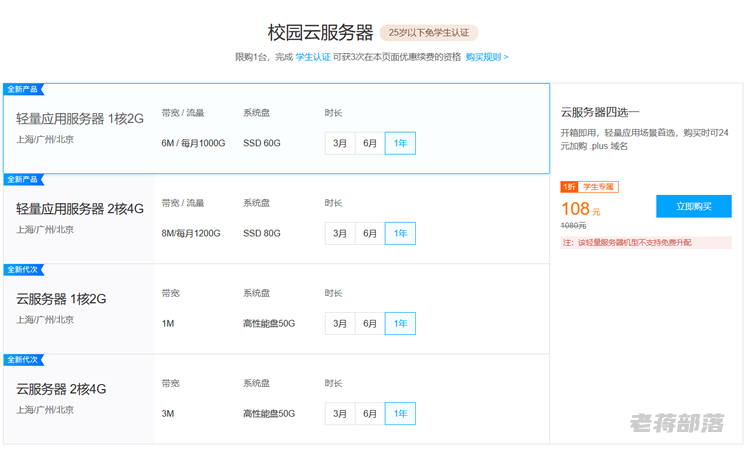748x449 pixels.
Task: Open the 购买规则 link
Action: 487,57
